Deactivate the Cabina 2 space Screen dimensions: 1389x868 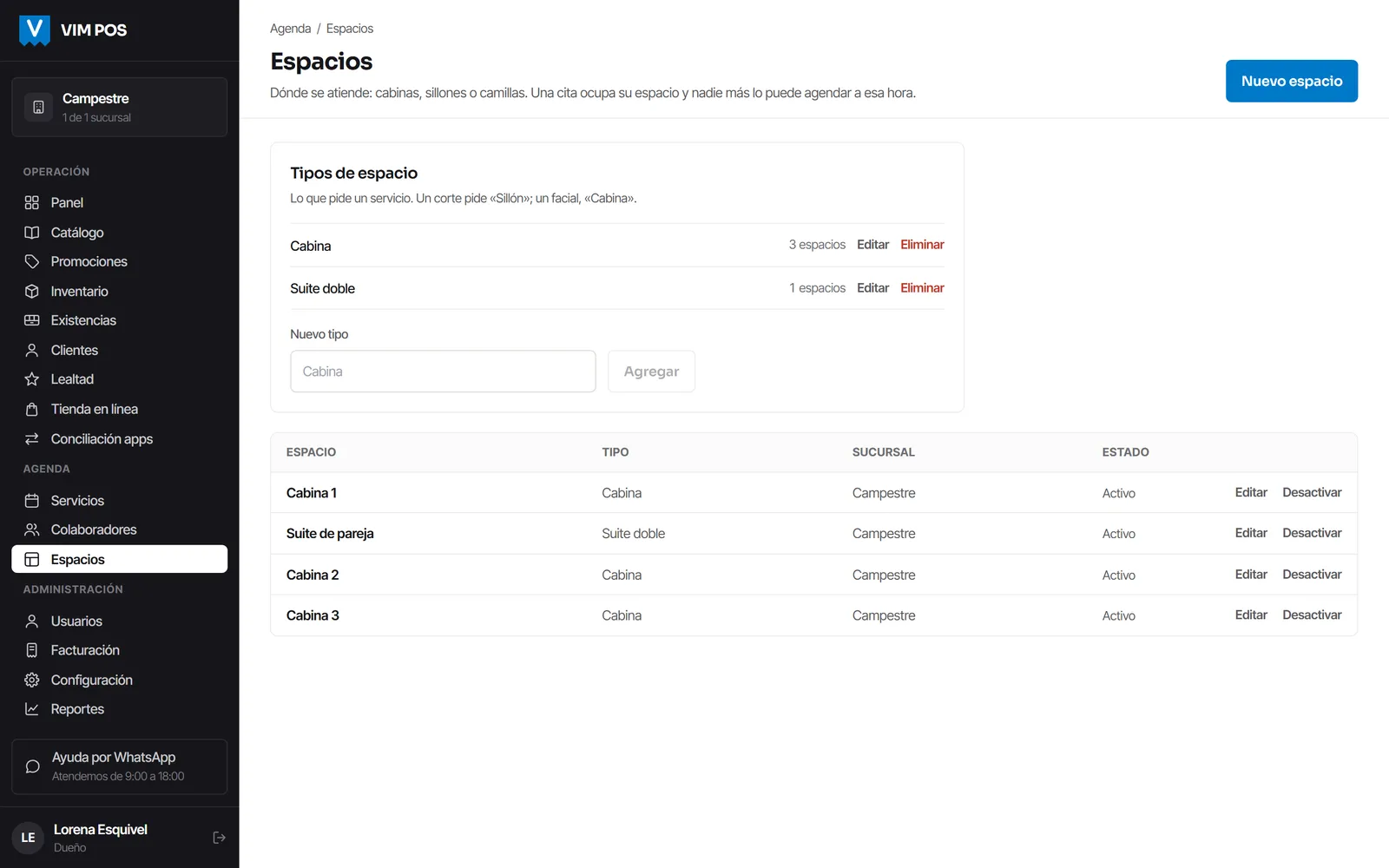1312,575
